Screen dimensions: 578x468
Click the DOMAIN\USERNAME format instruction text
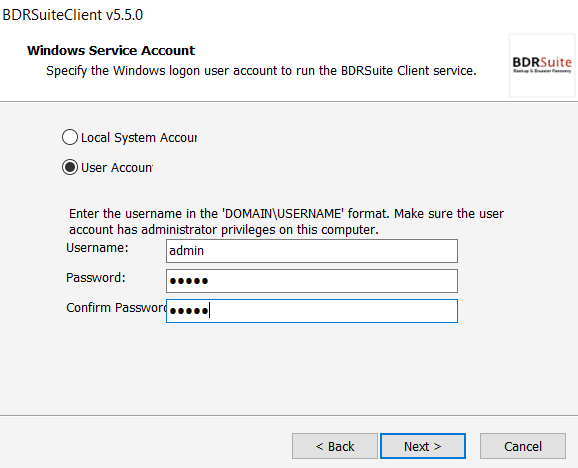point(286,221)
